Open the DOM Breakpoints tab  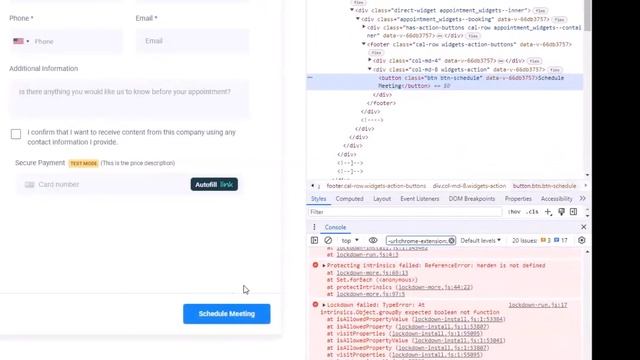[x=471, y=199]
